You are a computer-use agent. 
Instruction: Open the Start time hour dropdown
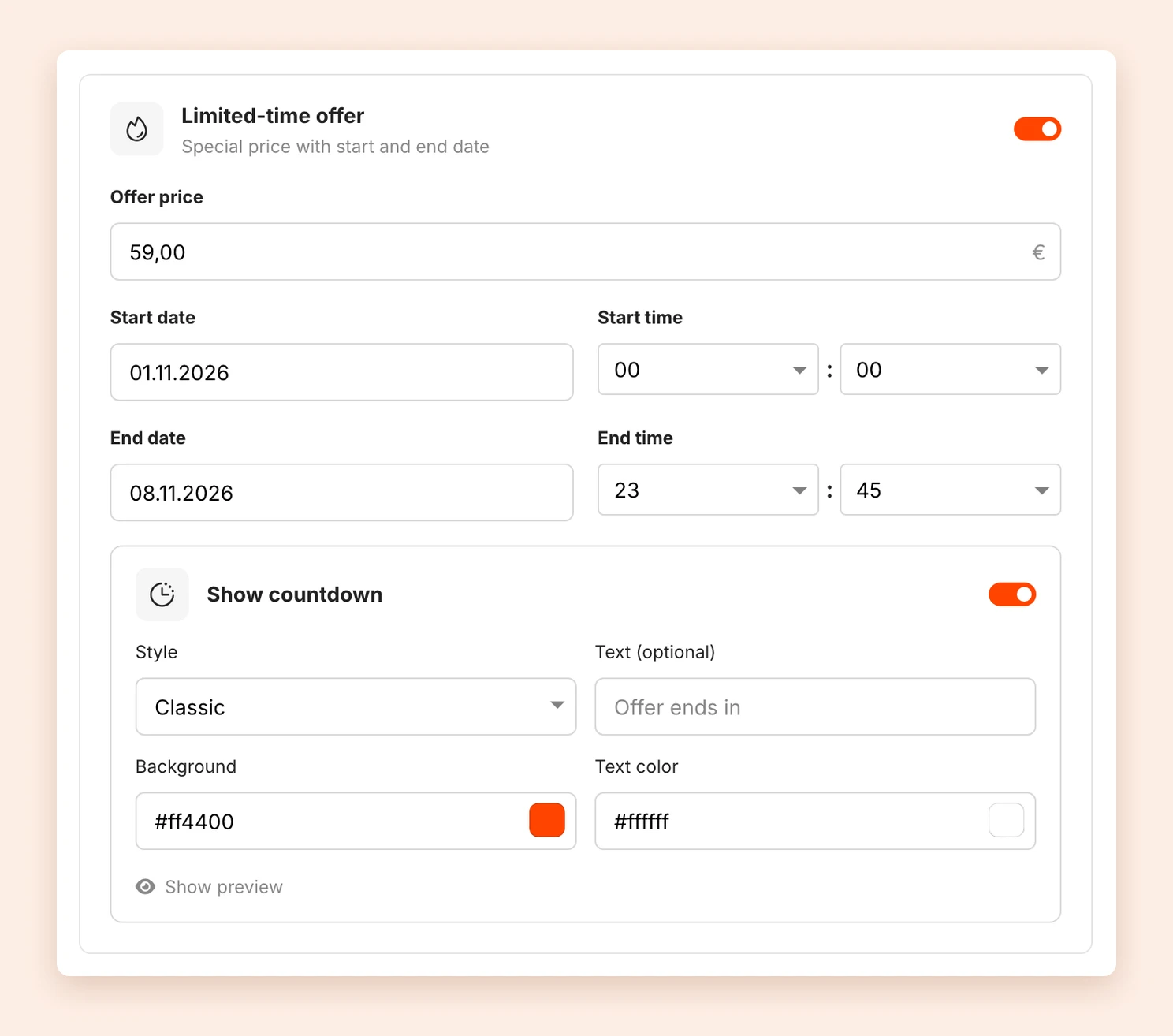coord(708,369)
